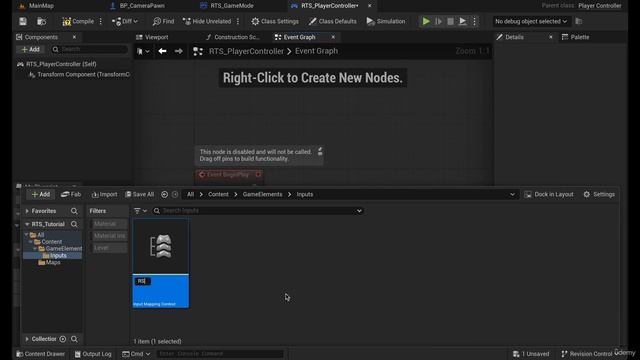
Task: Go forward in content browser history
Action: [x=175, y=195]
